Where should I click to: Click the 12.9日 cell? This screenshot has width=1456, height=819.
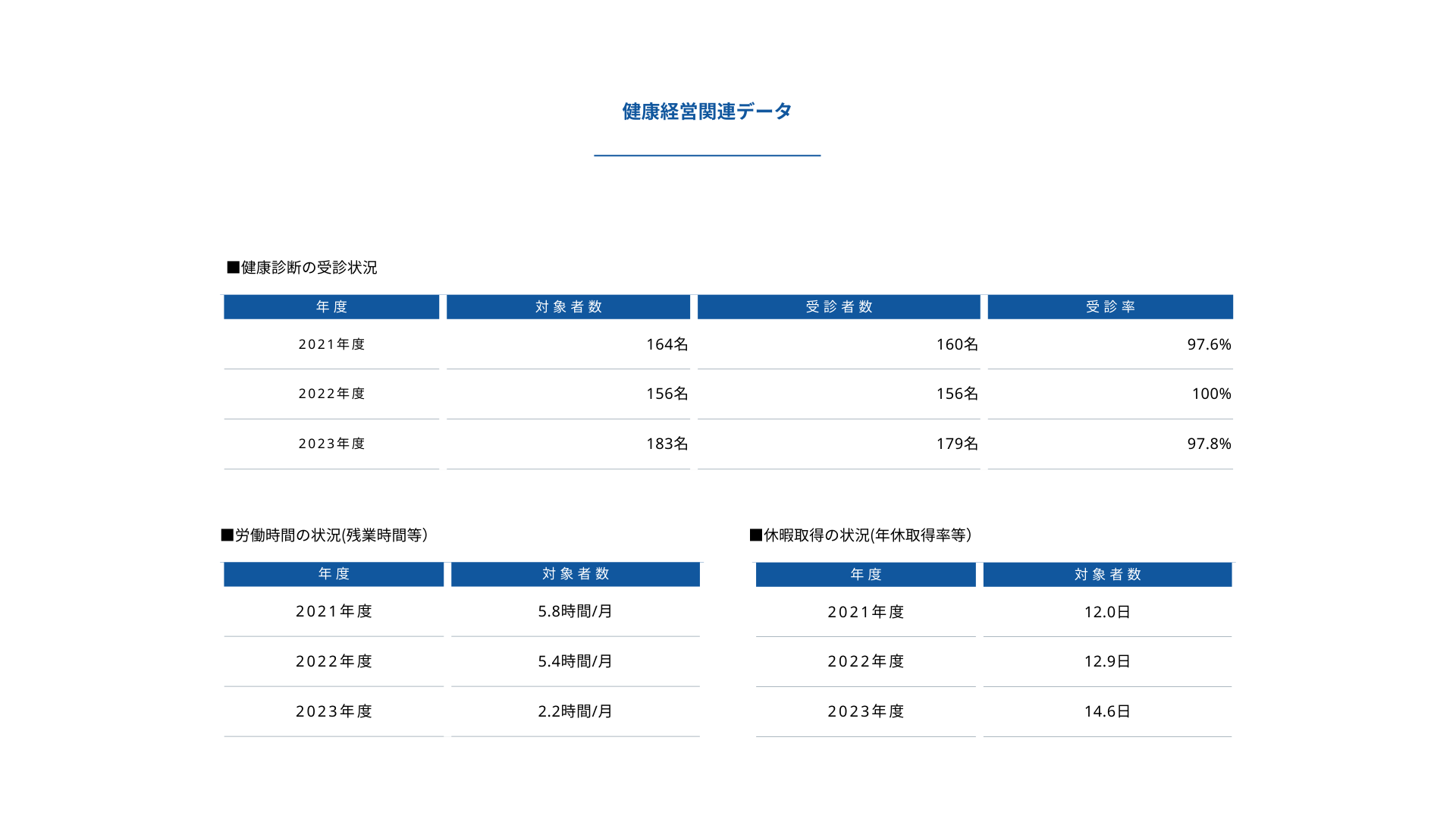pyautogui.click(x=1107, y=661)
